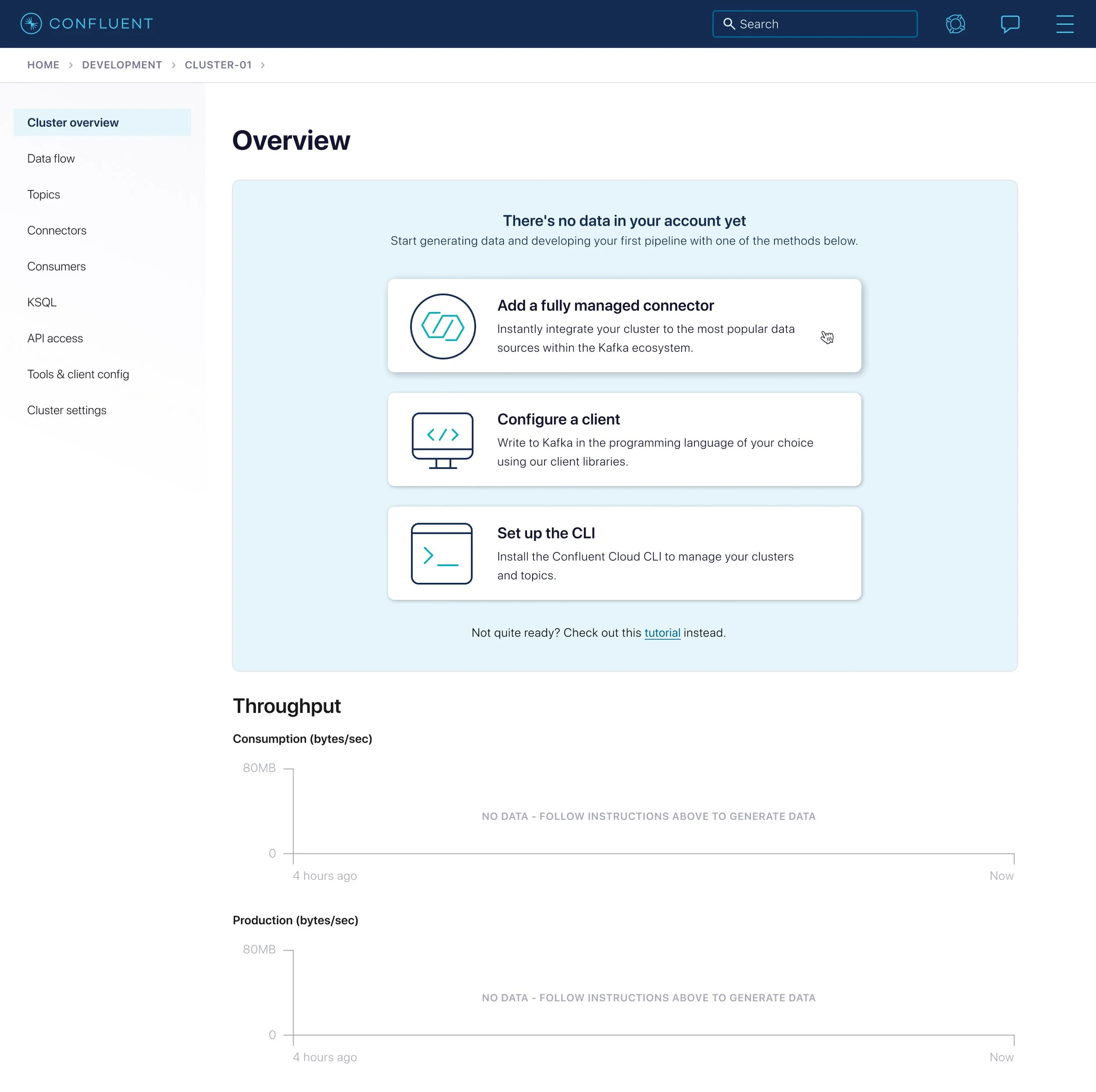Open the support lifebuoy icon
This screenshot has width=1096, height=1092.
tap(955, 24)
